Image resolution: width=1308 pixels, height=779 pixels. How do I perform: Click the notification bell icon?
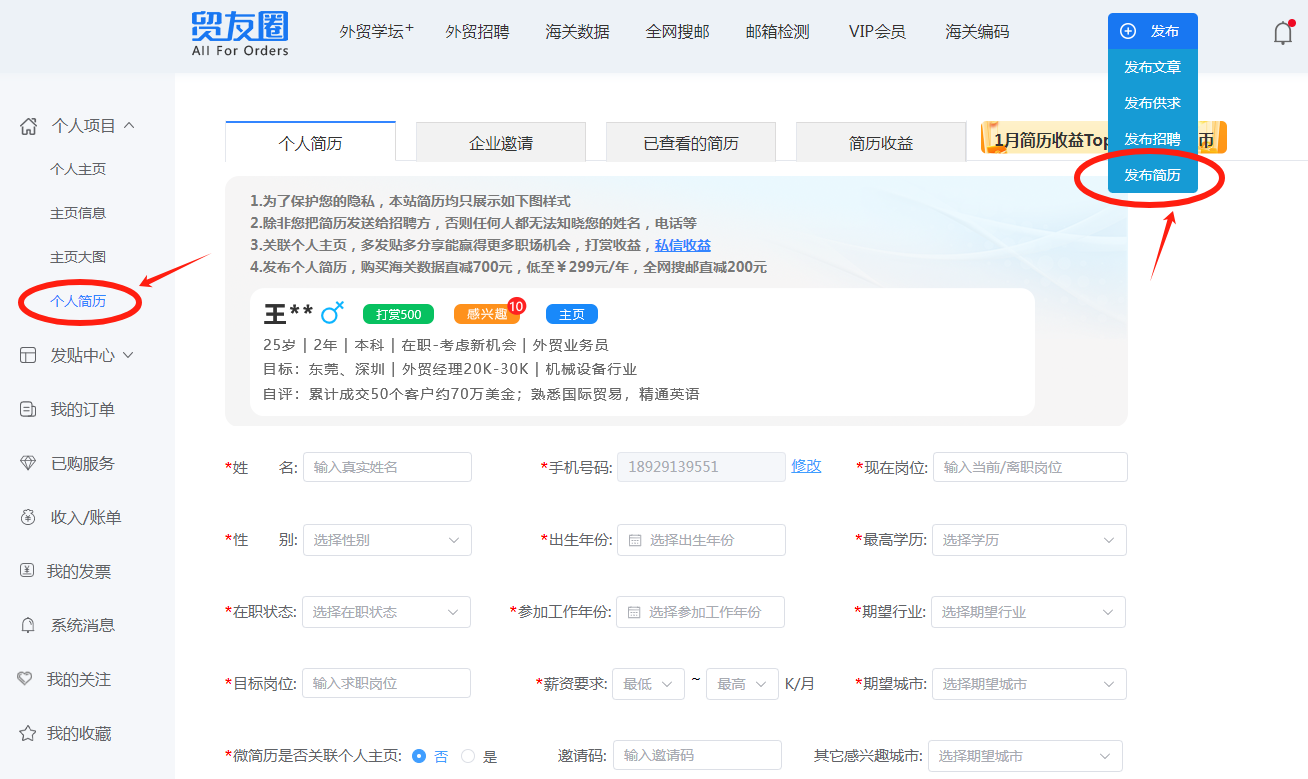click(x=1283, y=33)
